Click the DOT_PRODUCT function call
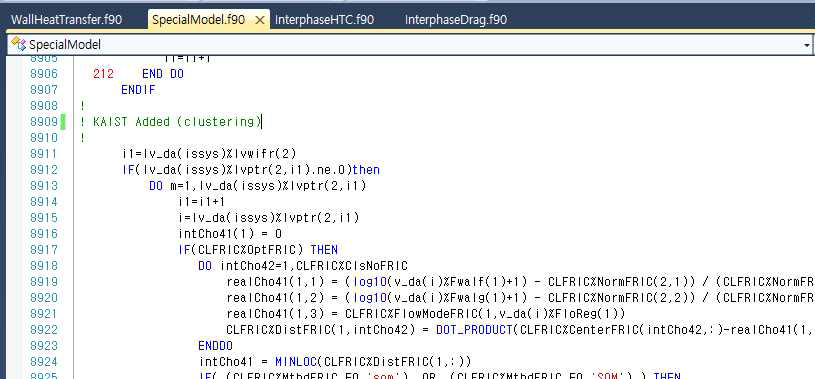Screen dimensions: 815x379 click(x=474, y=330)
